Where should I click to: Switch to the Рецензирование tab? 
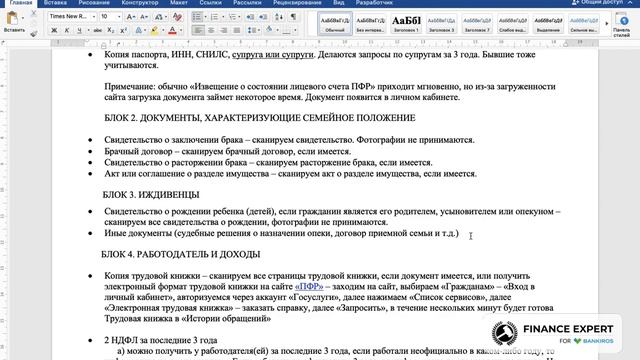(297, 2)
